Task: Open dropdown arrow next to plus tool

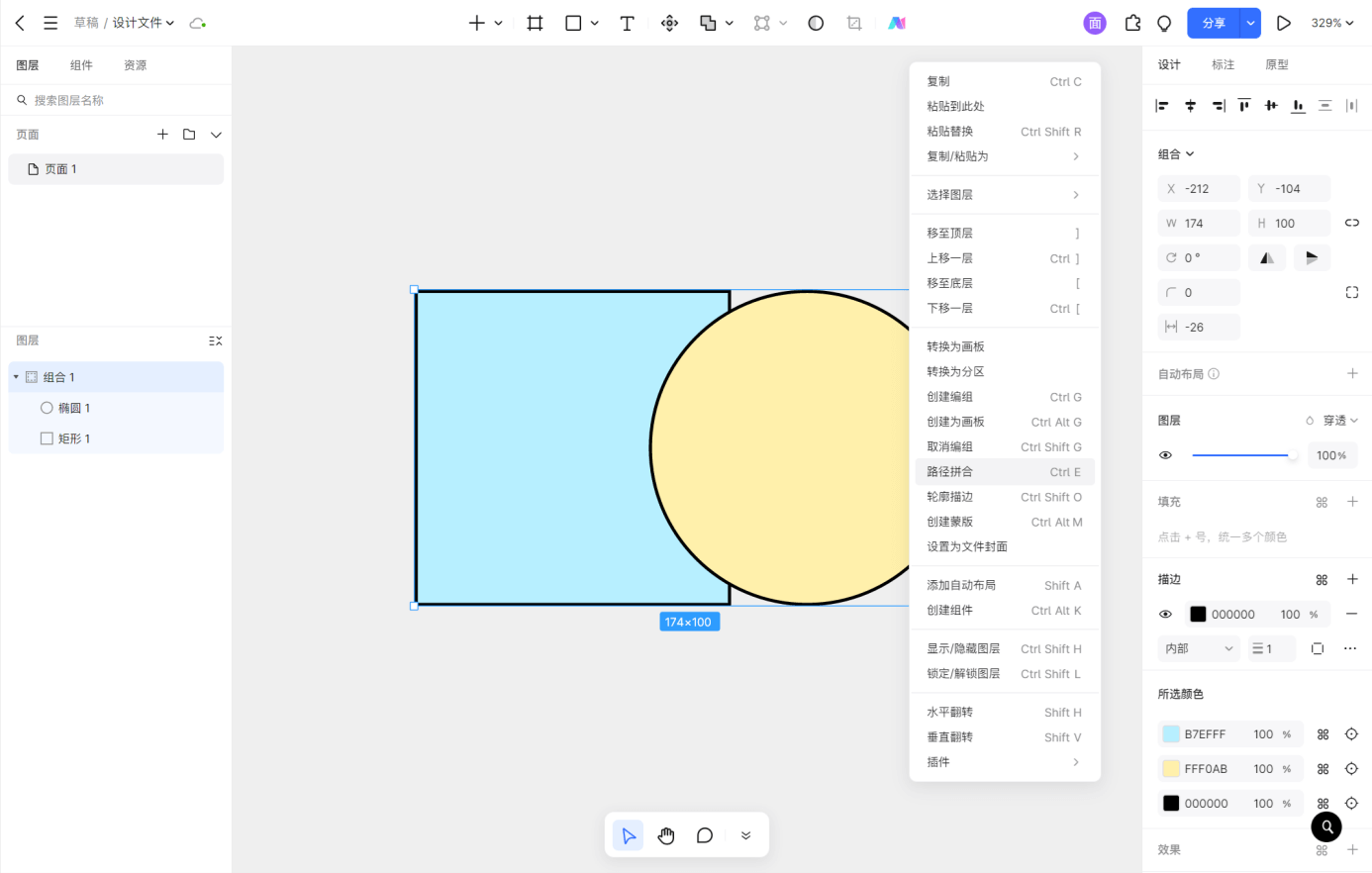Action: tap(498, 23)
